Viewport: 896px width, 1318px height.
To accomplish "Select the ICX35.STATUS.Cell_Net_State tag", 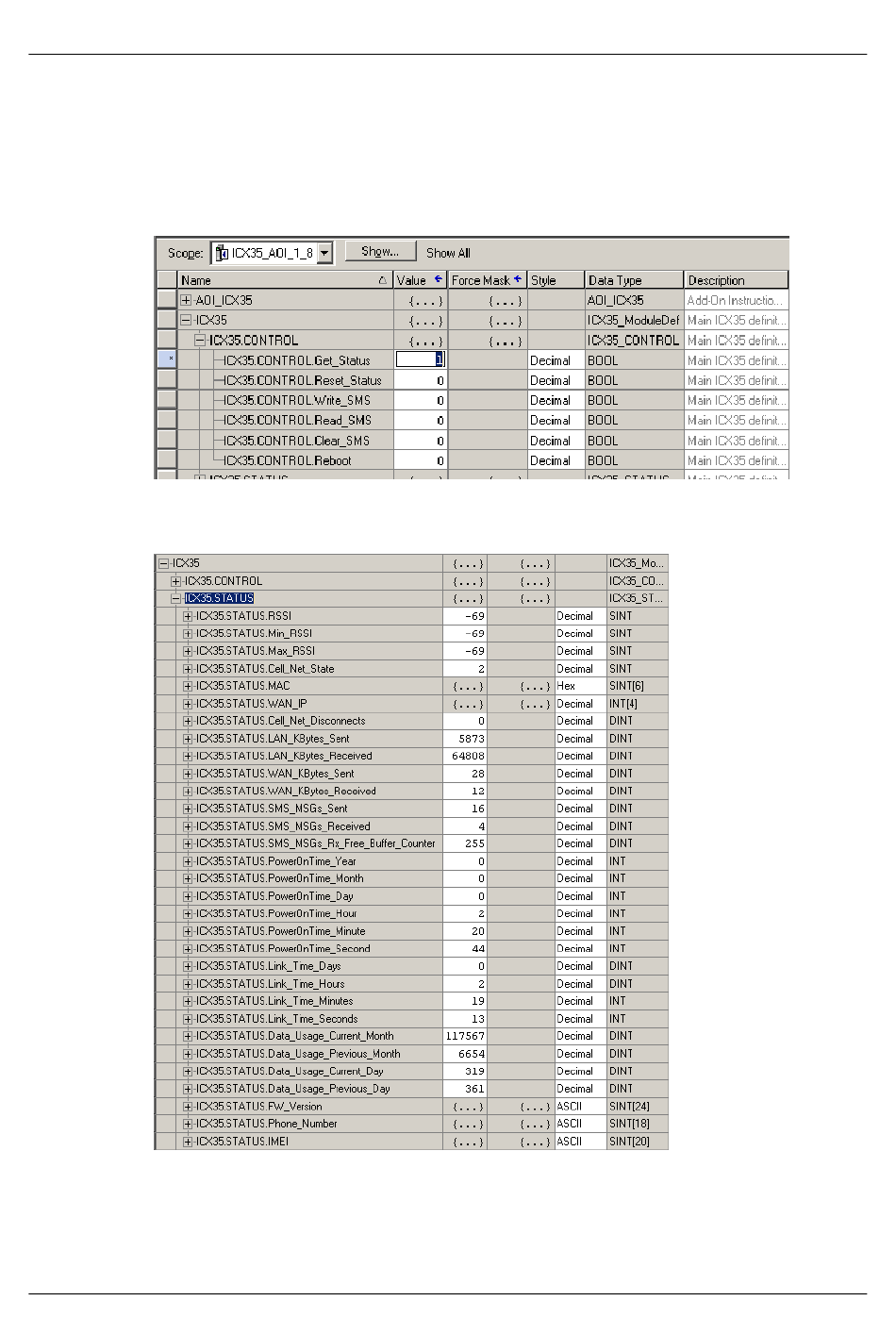I will 265,669.
